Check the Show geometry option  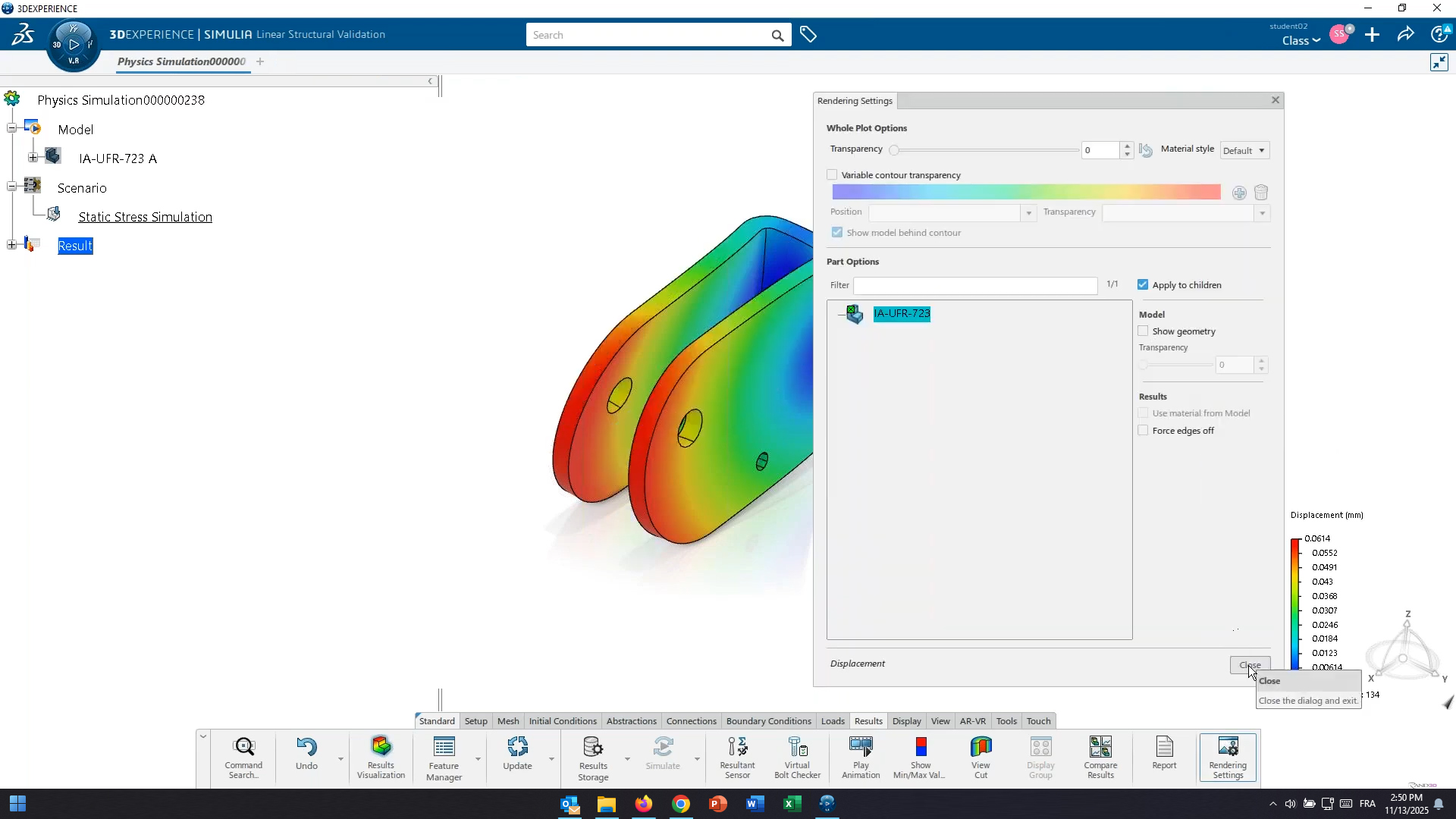point(1143,331)
